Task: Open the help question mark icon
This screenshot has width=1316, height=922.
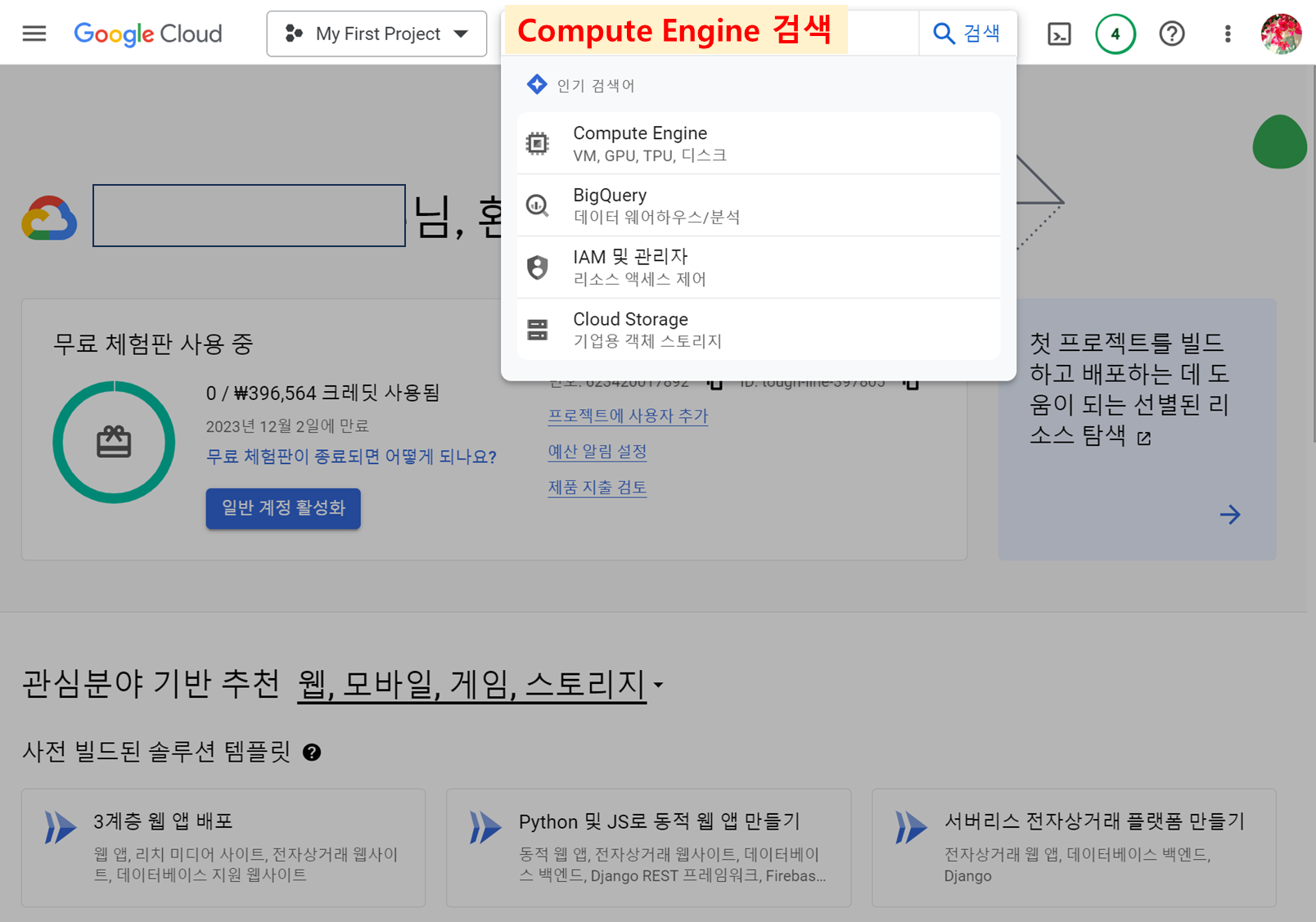Action: coord(1172,34)
